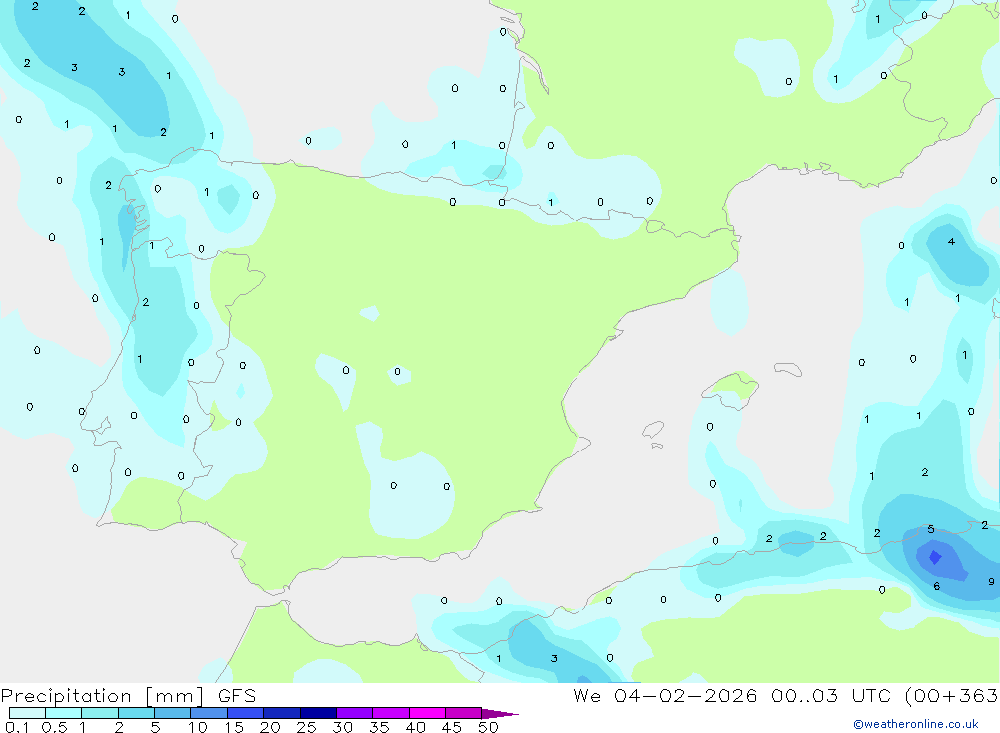Click the 0.1–0.5 mm legend color swatch

27,713
